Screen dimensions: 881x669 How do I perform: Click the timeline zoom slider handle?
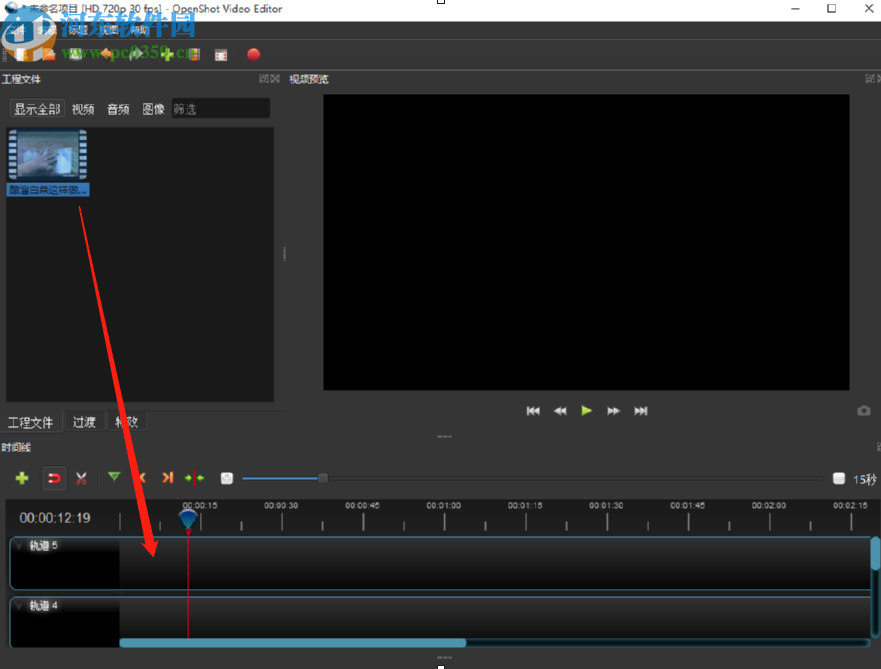[x=323, y=478]
